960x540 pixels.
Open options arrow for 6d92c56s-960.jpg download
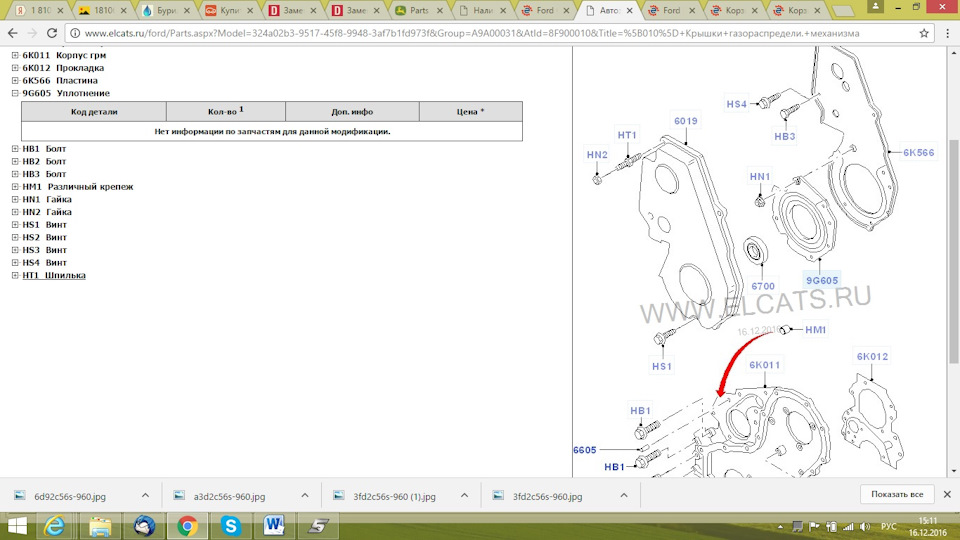click(x=145, y=495)
